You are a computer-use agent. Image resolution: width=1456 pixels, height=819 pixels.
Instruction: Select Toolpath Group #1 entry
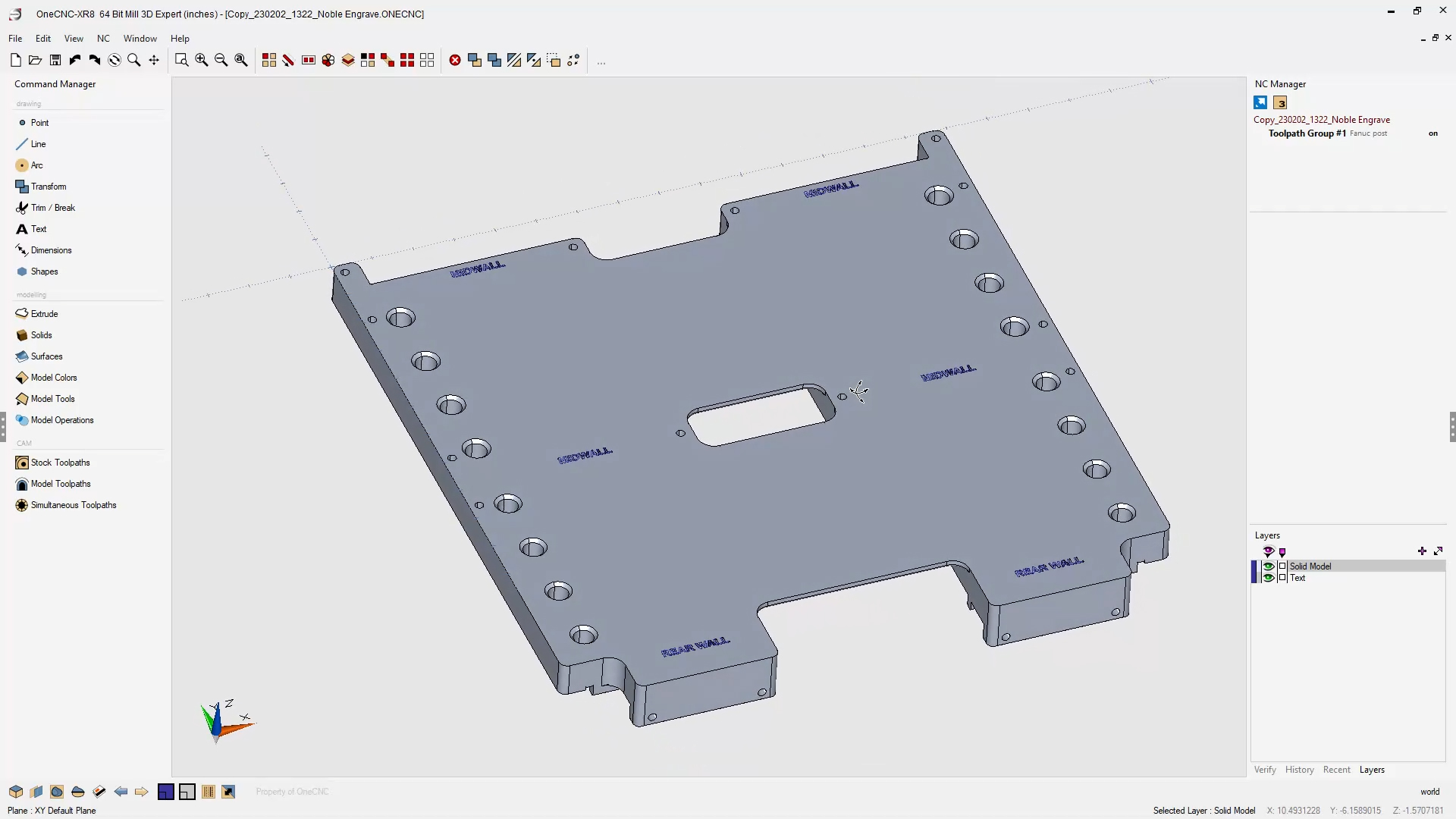tap(1307, 133)
